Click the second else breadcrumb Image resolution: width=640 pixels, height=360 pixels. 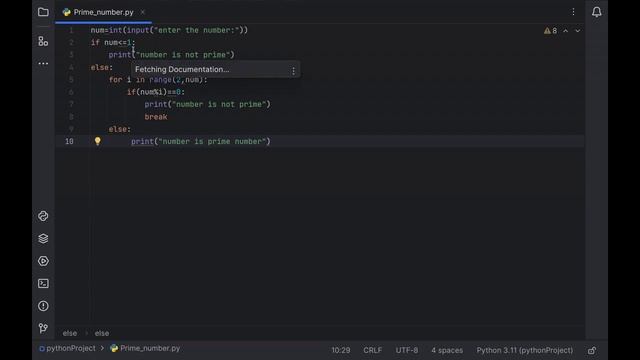coord(102,333)
